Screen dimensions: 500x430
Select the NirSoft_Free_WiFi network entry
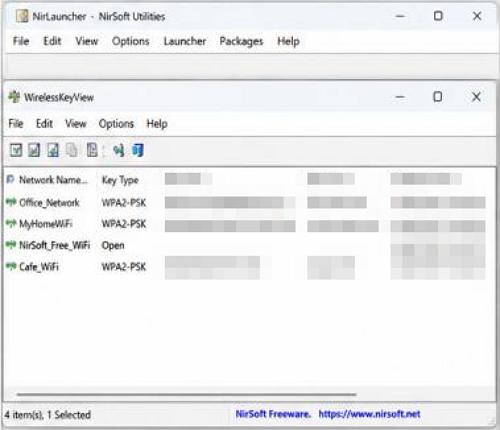click(x=55, y=245)
